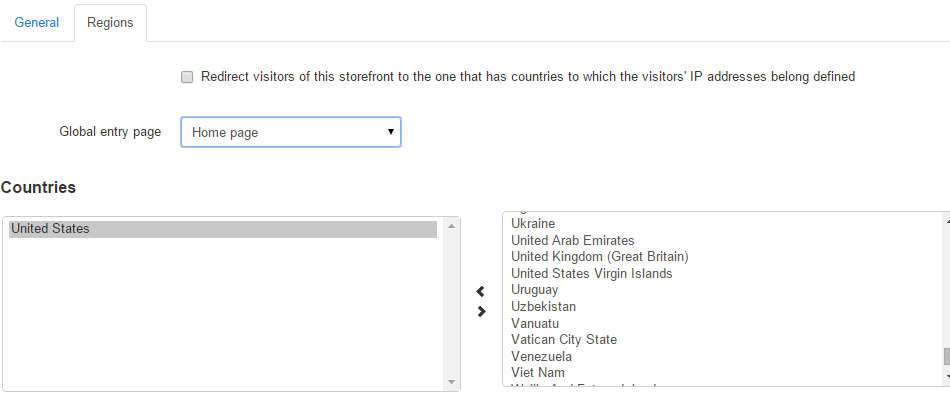Select the Regions tab

click(110, 22)
